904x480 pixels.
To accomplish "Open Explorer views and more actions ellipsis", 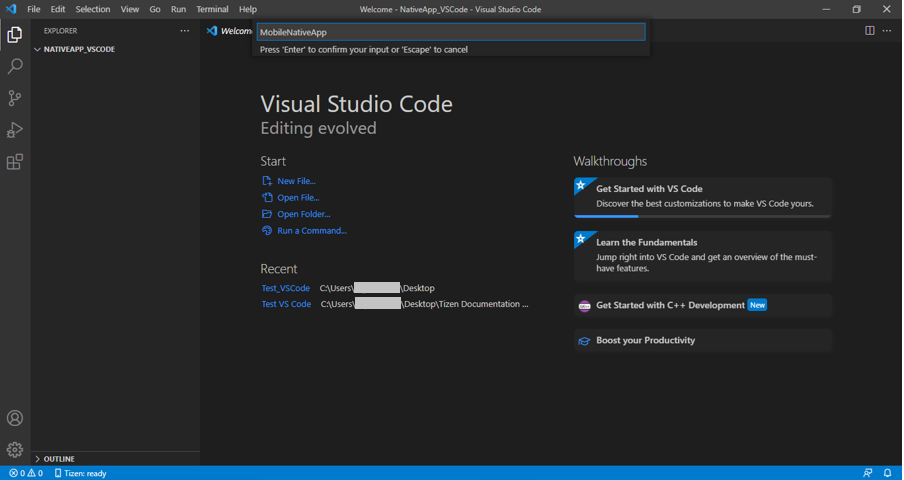I will click(x=184, y=31).
